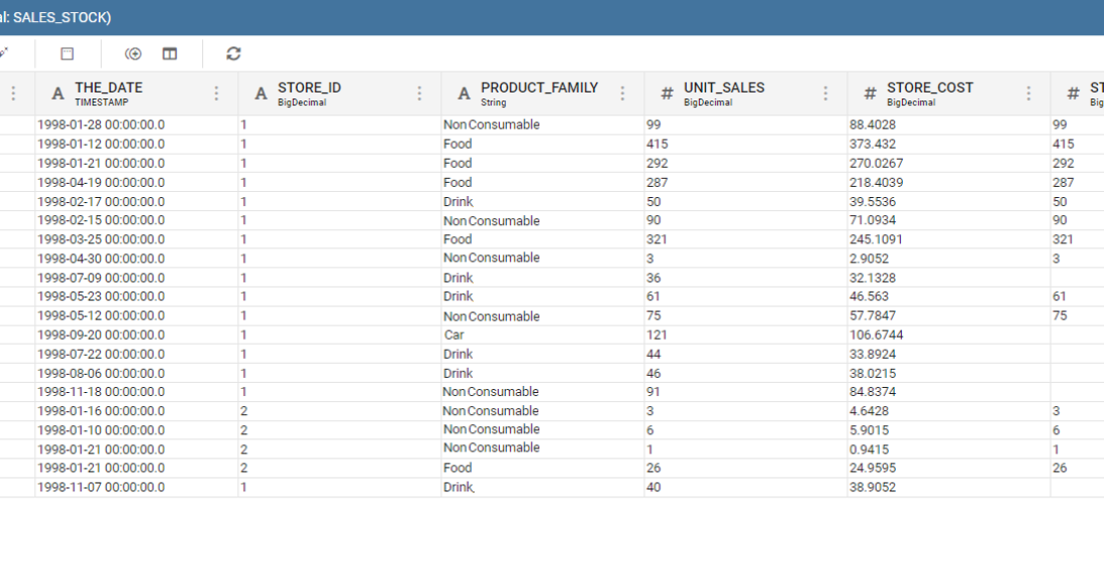The width and height of the screenshot is (1104, 587).
Task: Click the '#' type icon beside STORE_COST
Action: click(870, 94)
